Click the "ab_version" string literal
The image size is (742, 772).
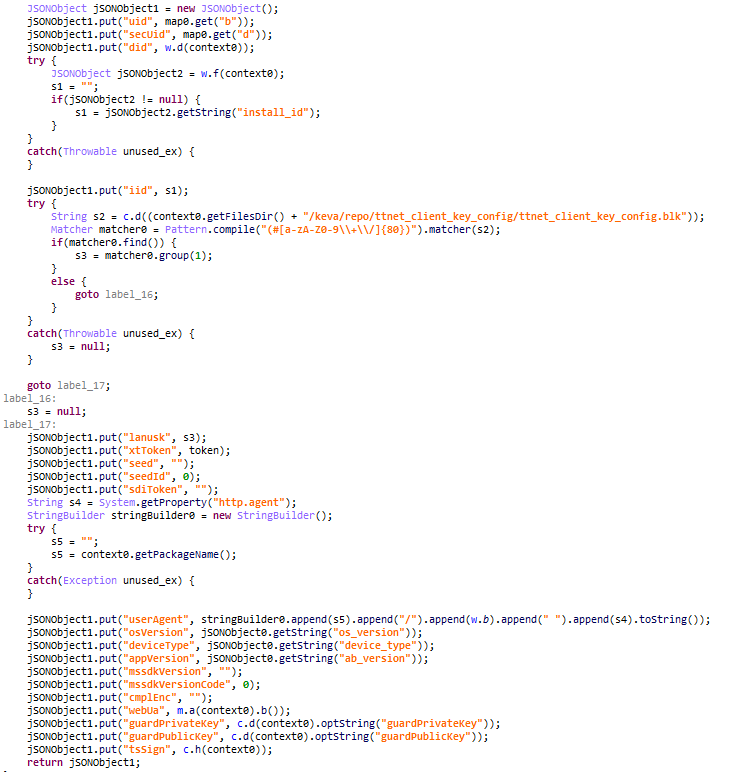pyautogui.click(x=376, y=658)
